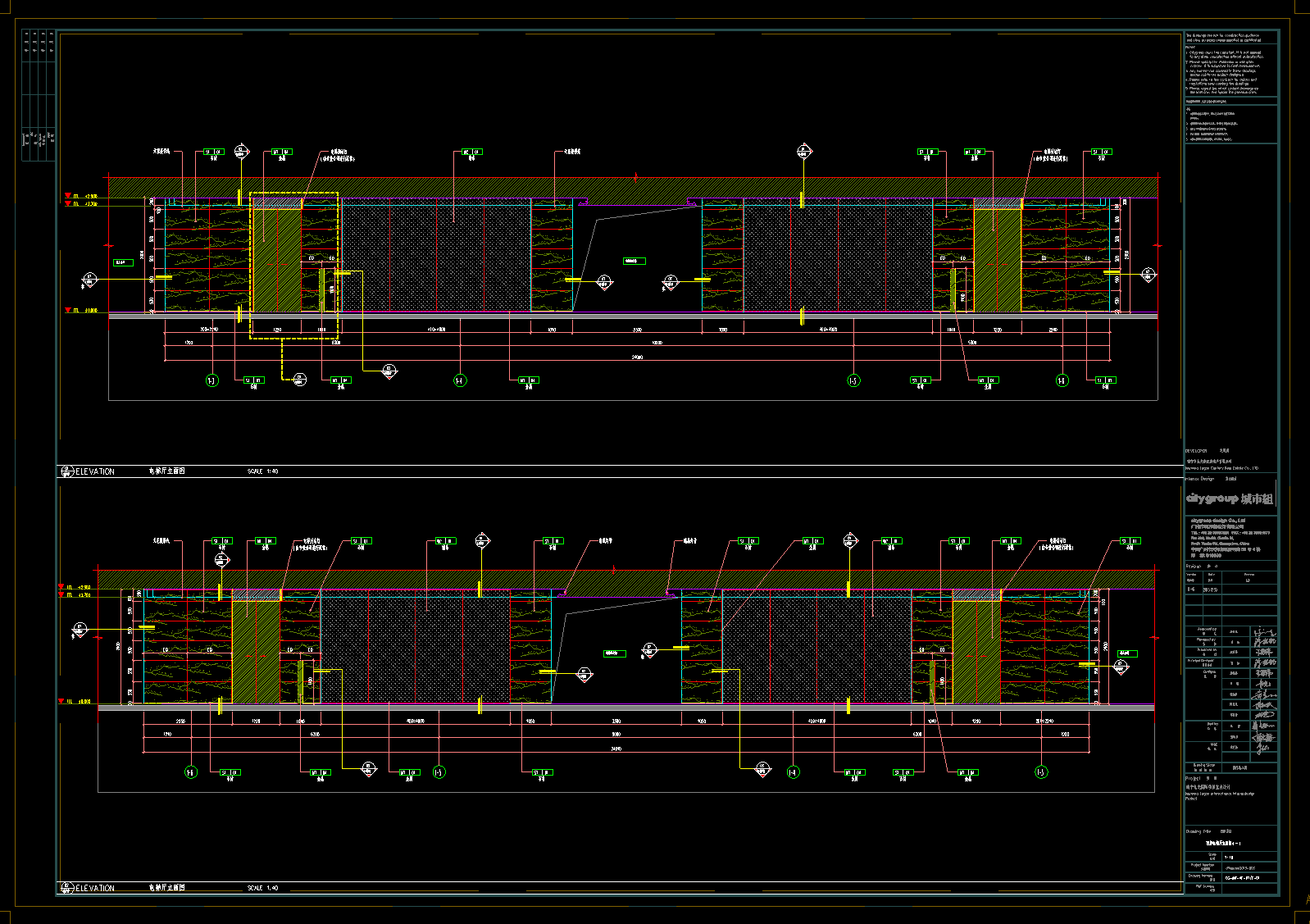Click the rightmost green grid circle, lower elevation
The image size is (1310, 924).
[x=1041, y=772]
